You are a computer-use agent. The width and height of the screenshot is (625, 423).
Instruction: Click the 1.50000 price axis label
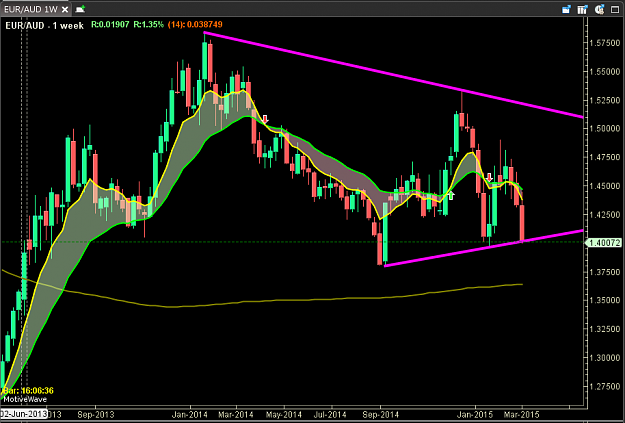[x=605, y=128]
